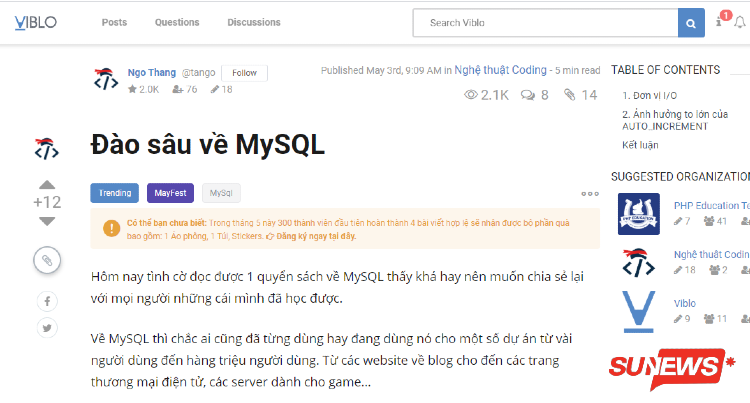
Task: Click the @tango username
Action: point(199,73)
